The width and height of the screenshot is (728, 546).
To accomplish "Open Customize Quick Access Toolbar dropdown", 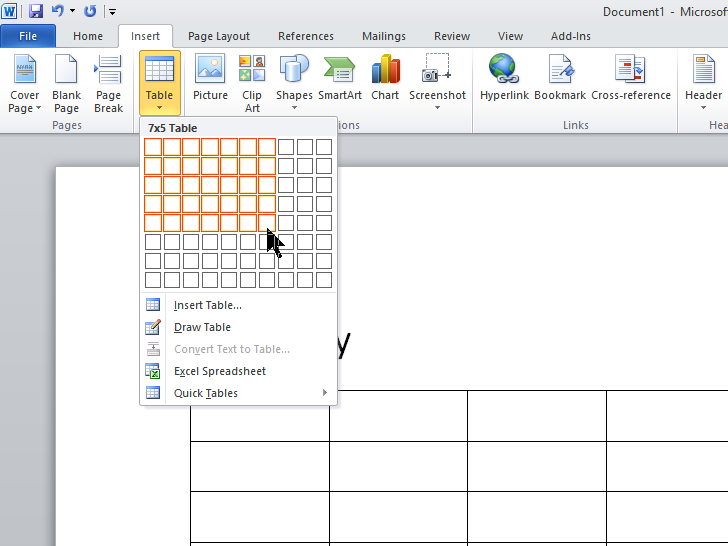I will click(x=112, y=12).
